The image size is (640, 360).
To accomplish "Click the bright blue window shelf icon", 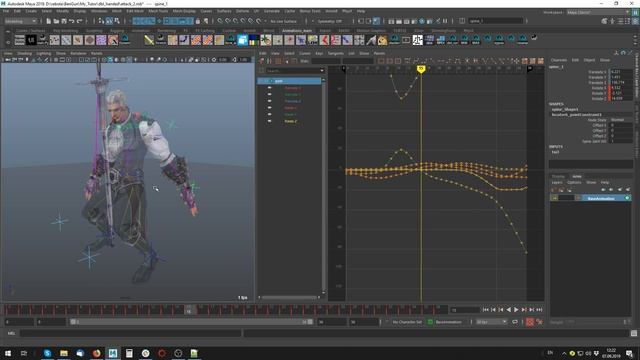I will 242,40.
